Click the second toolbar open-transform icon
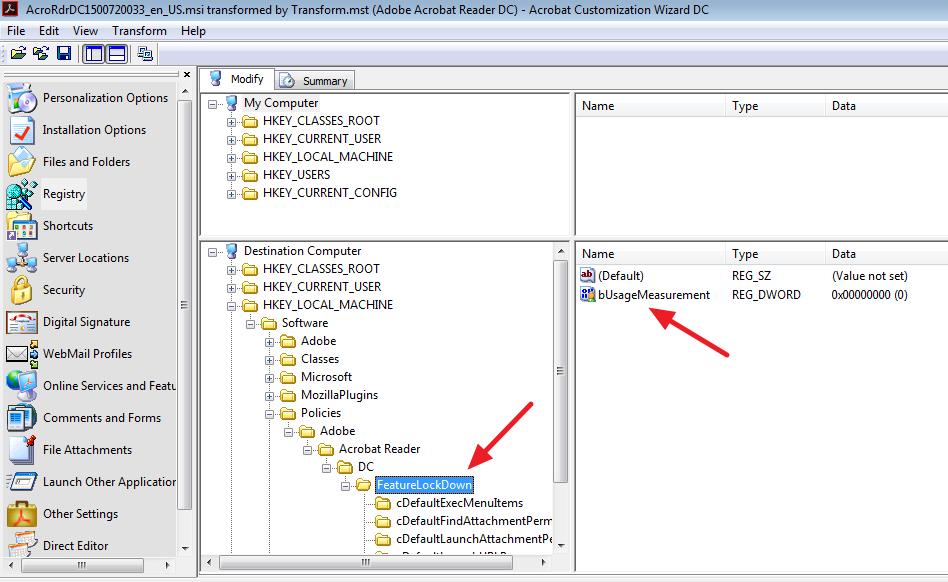The width and height of the screenshot is (948, 582). 41,54
